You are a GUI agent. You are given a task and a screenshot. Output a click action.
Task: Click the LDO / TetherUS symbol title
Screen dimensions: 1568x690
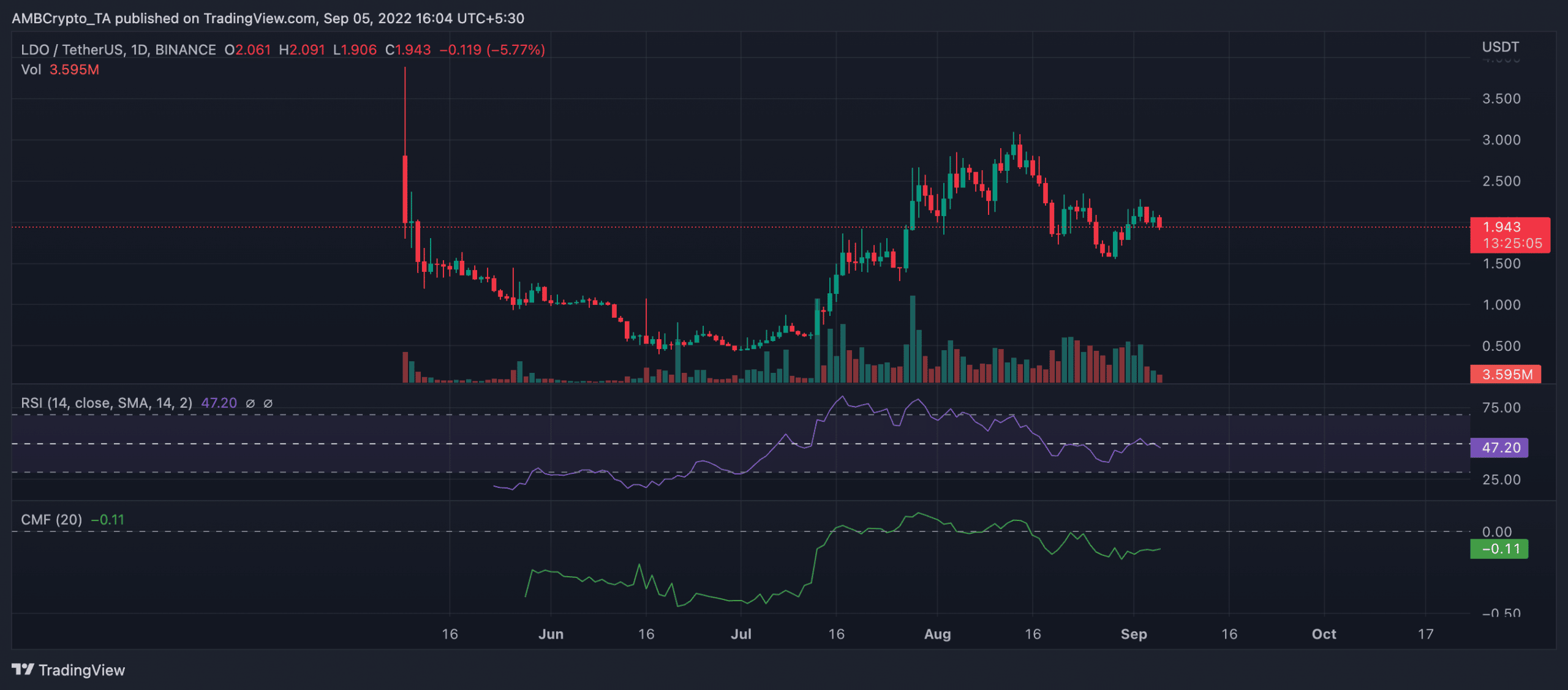(x=71, y=50)
